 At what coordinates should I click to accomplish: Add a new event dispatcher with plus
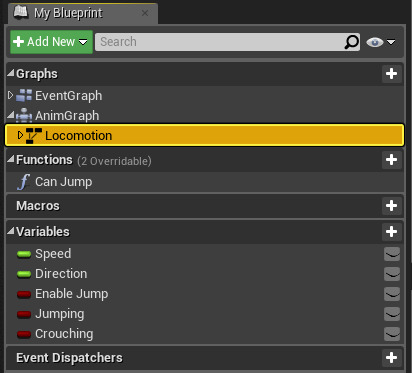[391, 358]
